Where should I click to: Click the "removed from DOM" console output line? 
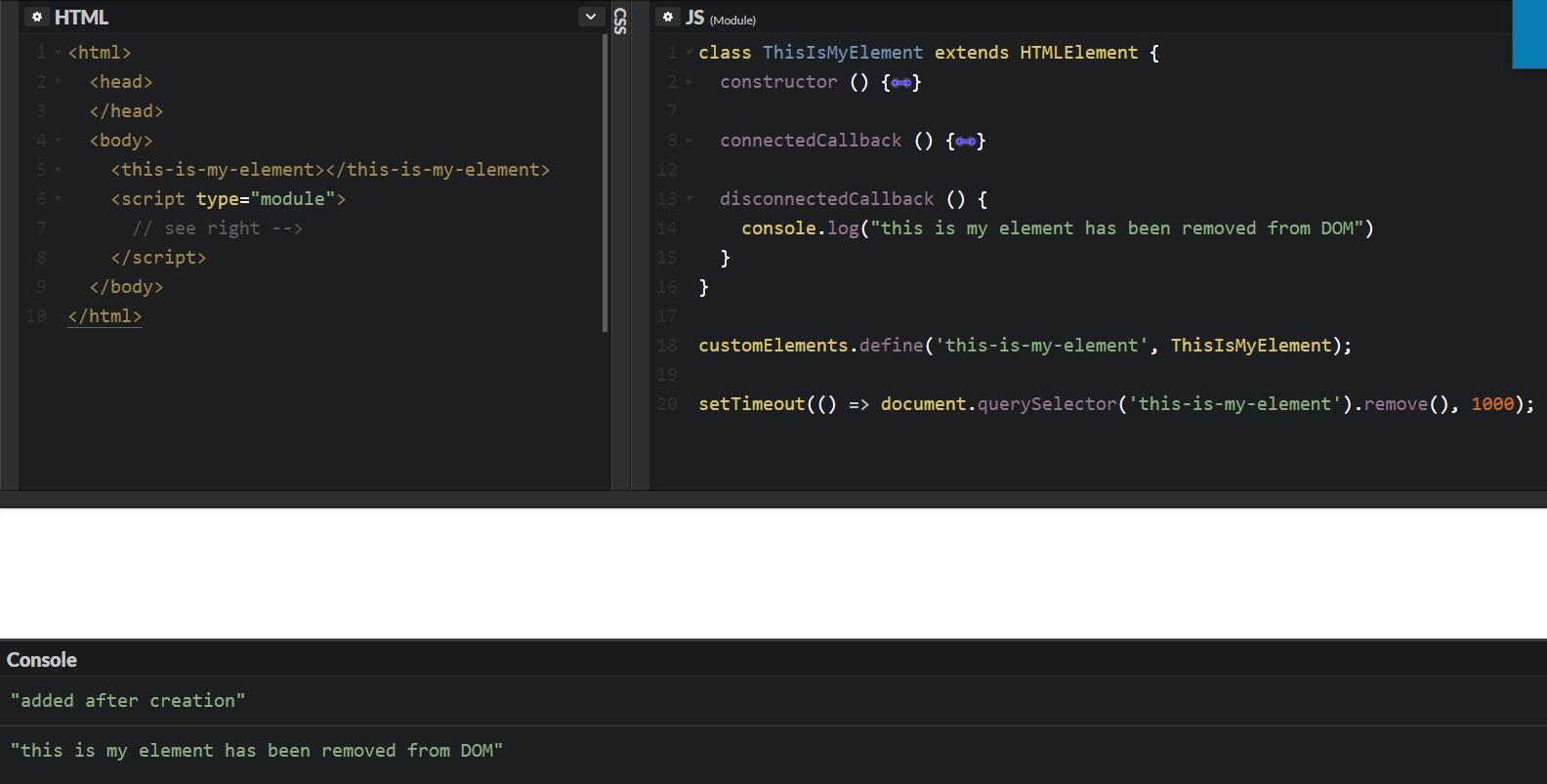[x=257, y=751]
